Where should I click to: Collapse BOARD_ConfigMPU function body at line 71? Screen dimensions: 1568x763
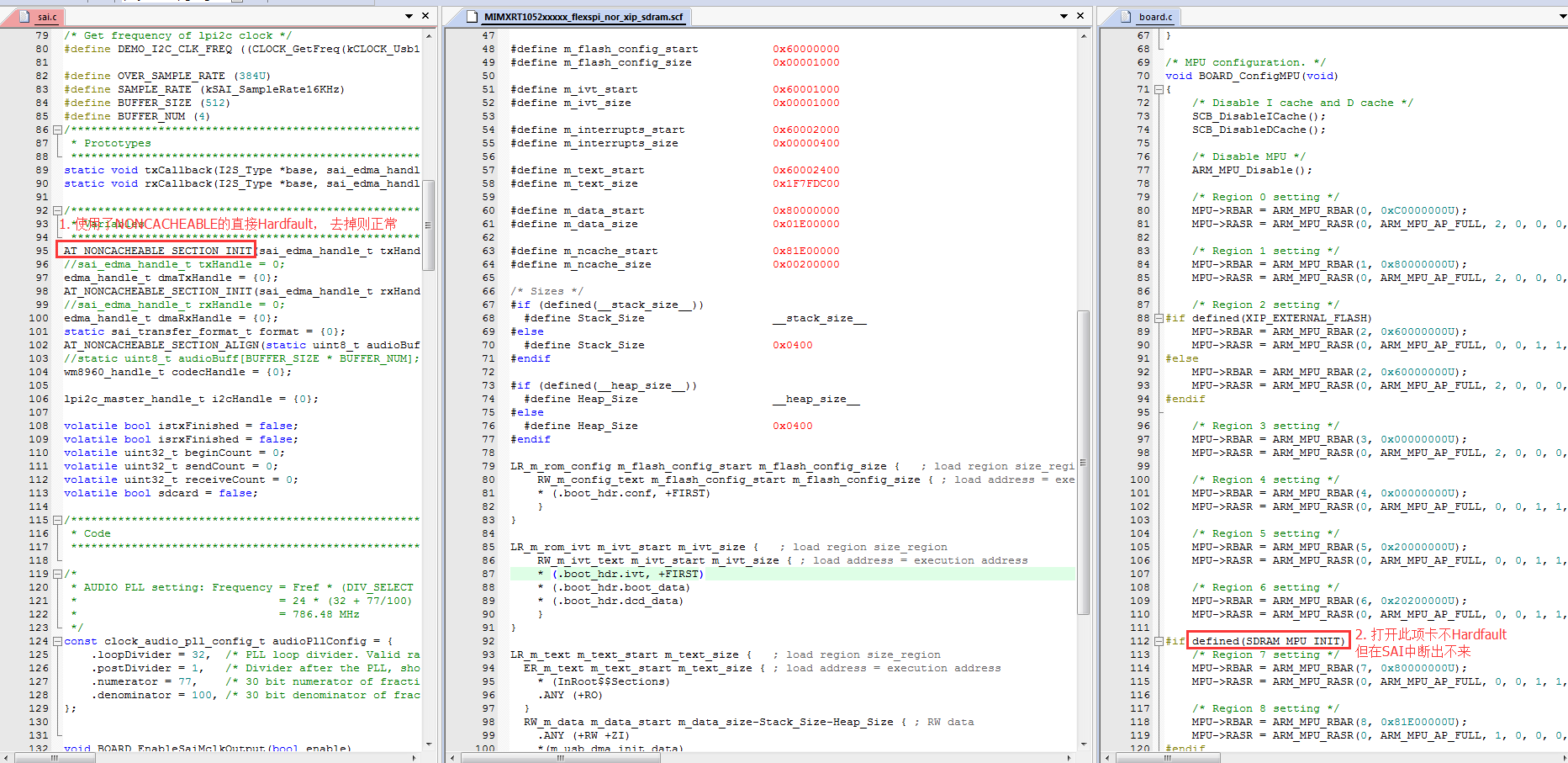(1159, 89)
